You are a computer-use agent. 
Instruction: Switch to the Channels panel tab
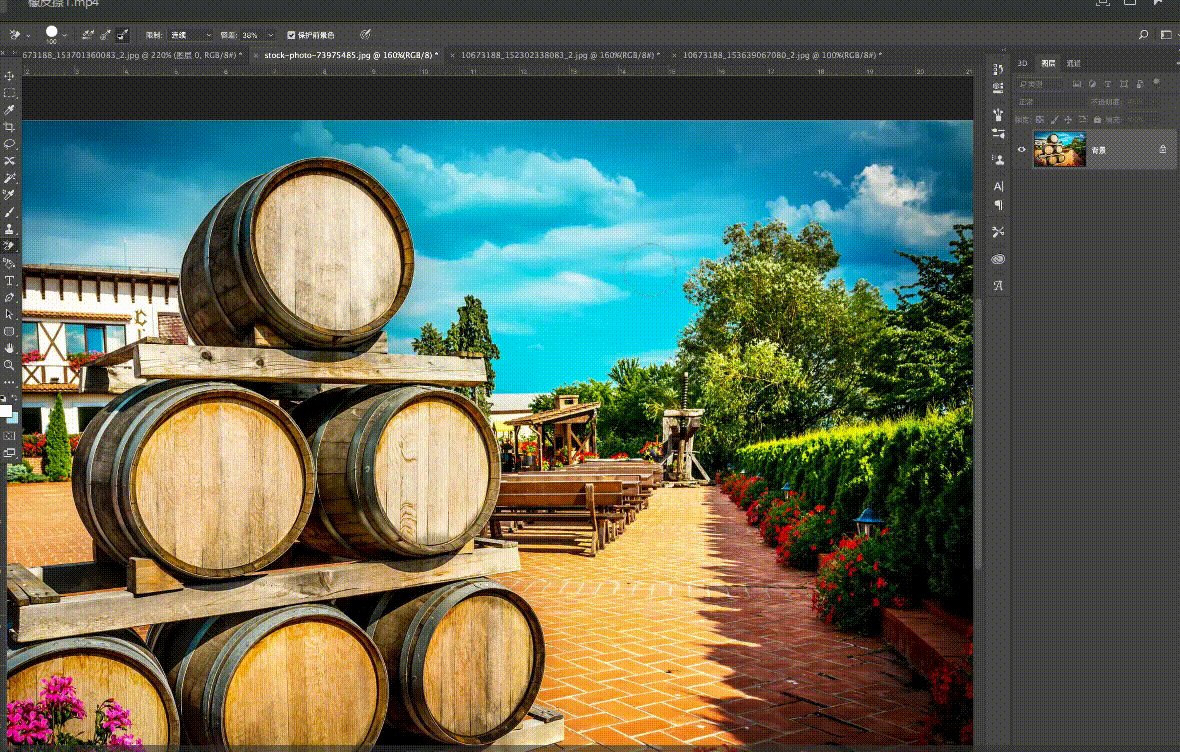point(1073,63)
